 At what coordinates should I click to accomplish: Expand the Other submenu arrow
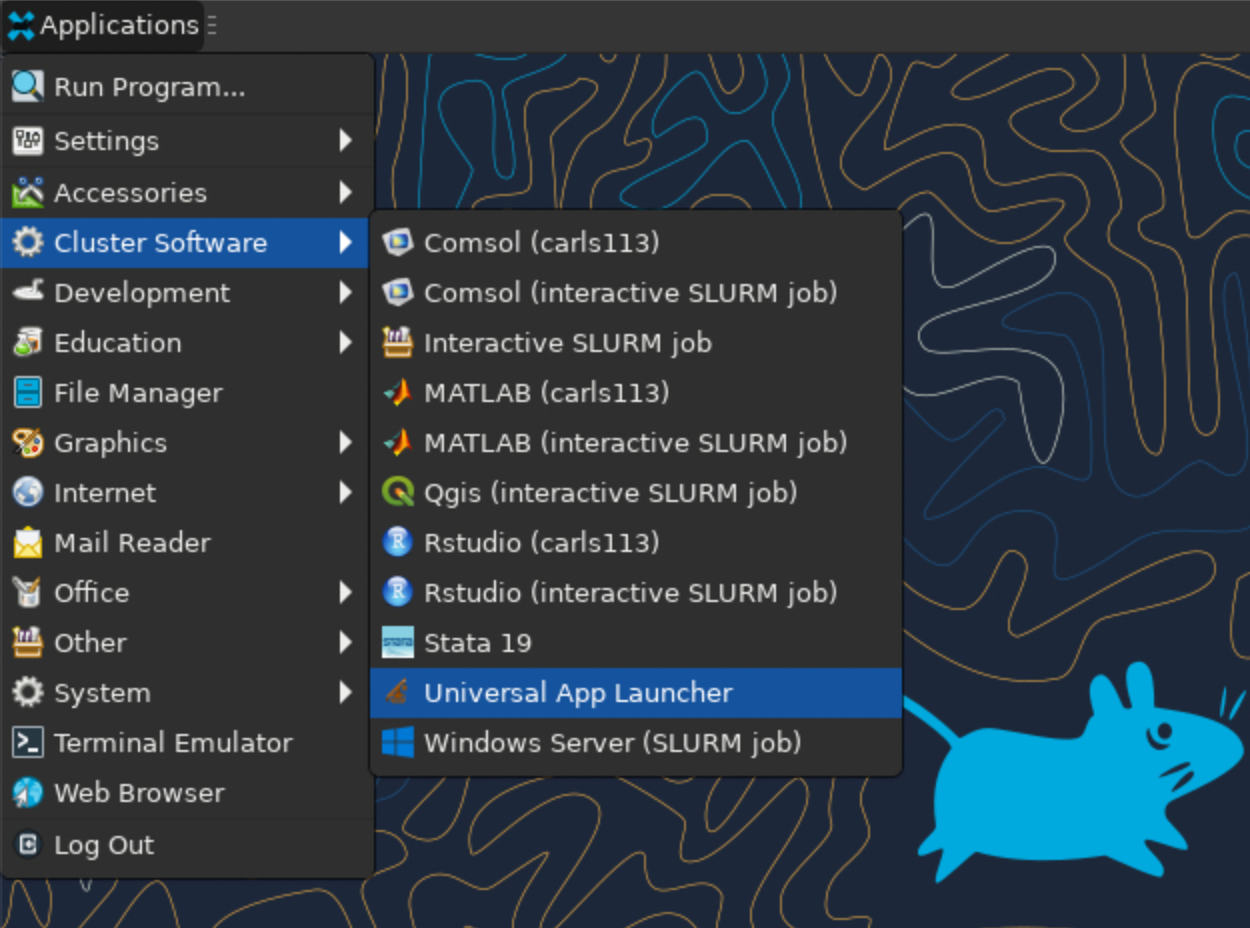pyautogui.click(x=346, y=642)
